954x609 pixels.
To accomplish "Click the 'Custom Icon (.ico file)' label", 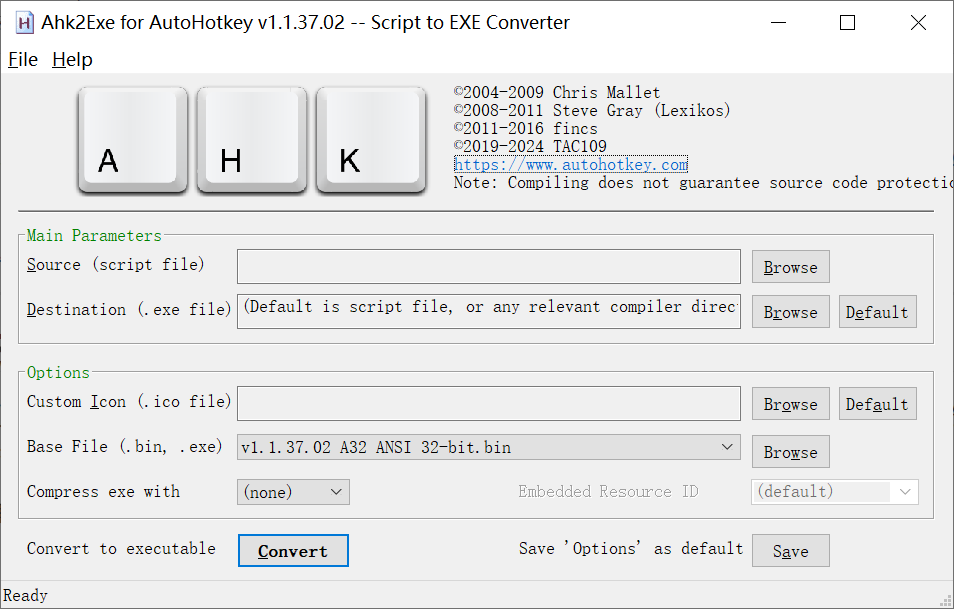I will coord(129,402).
